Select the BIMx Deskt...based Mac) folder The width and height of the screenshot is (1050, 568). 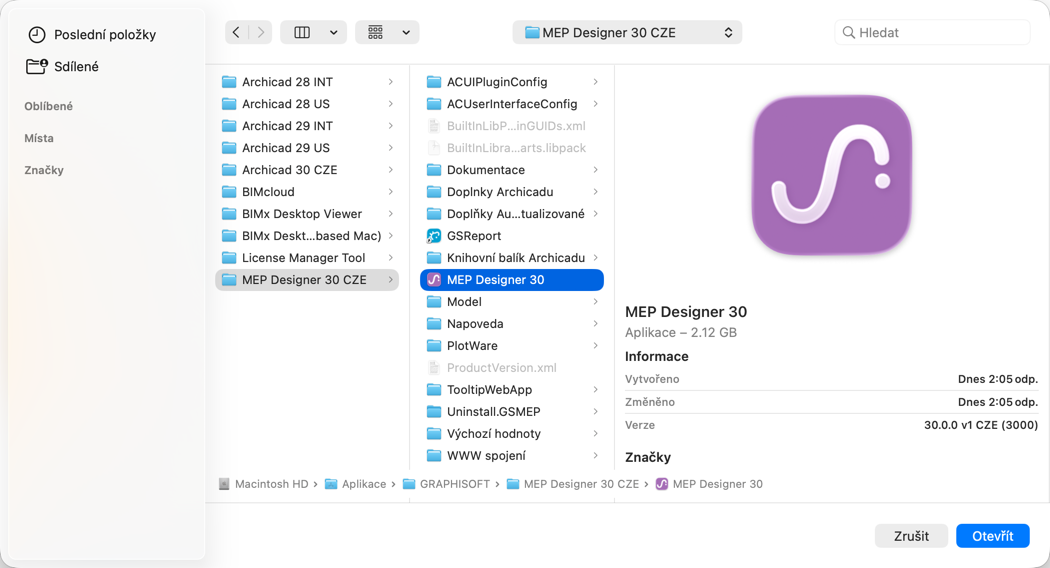pyautogui.click(x=307, y=236)
